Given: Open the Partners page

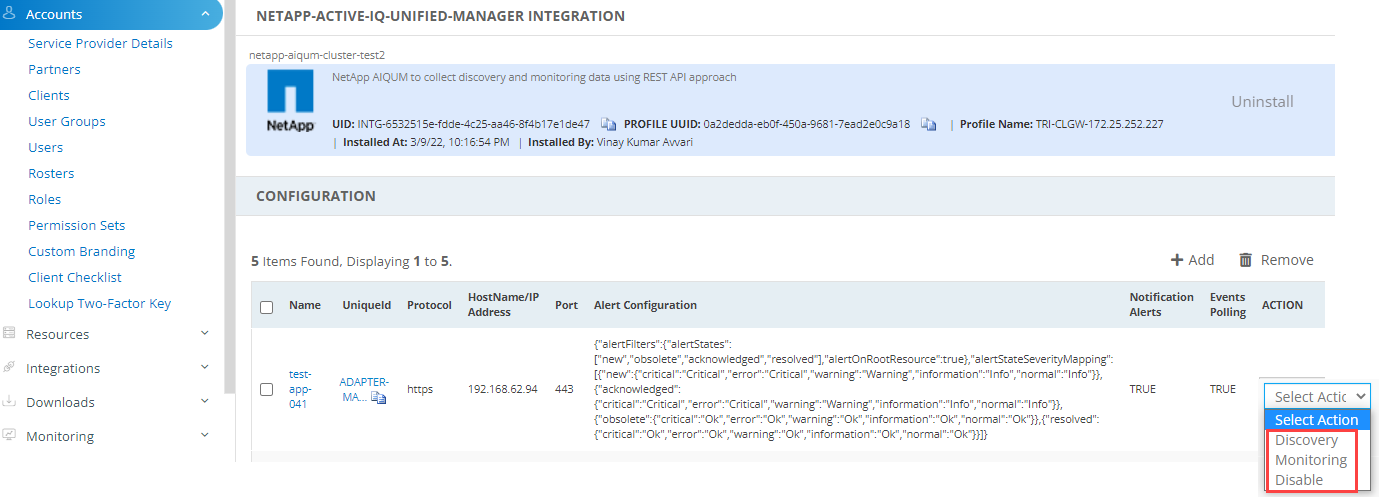Looking at the screenshot, I should [54, 69].
